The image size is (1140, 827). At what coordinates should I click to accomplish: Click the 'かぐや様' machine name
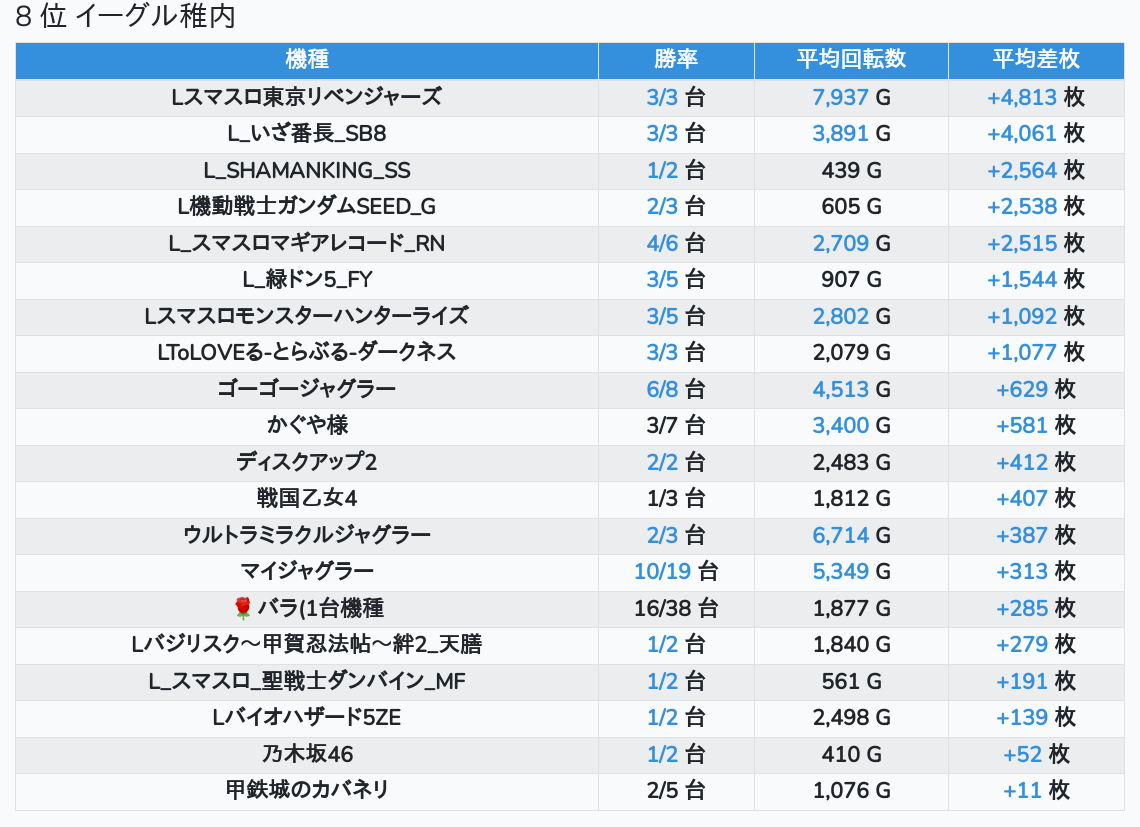tap(307, 426)
